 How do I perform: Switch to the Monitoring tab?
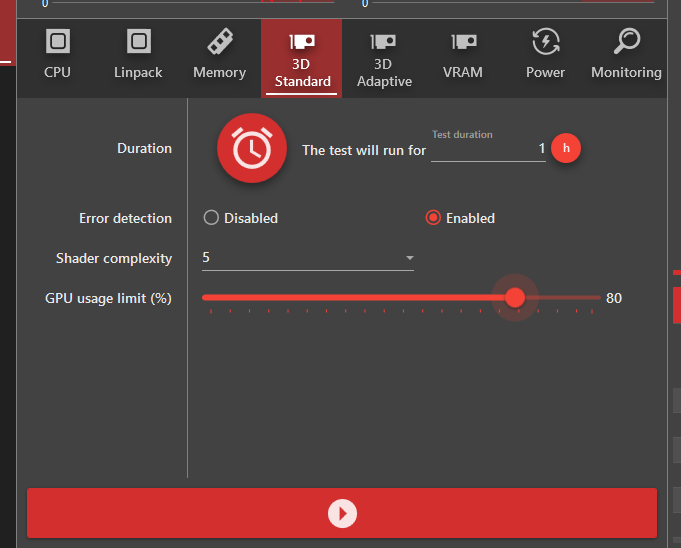[627, 58]
